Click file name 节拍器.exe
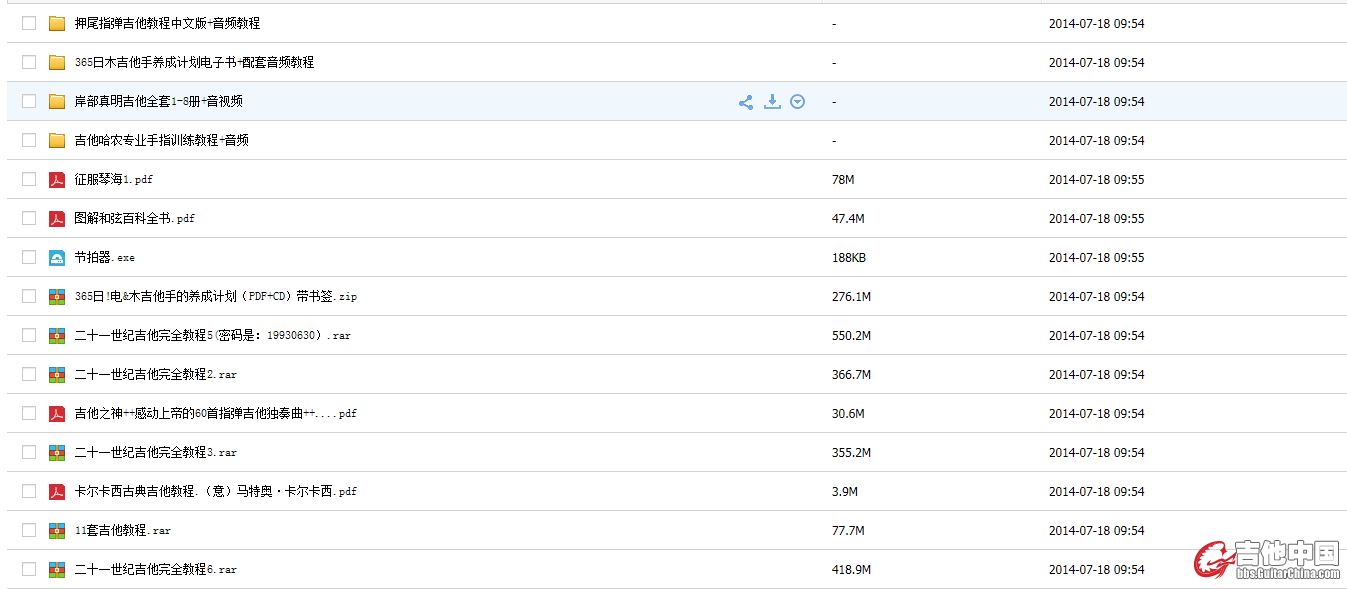Screen dimensions: 1347x589 (104, 257)
